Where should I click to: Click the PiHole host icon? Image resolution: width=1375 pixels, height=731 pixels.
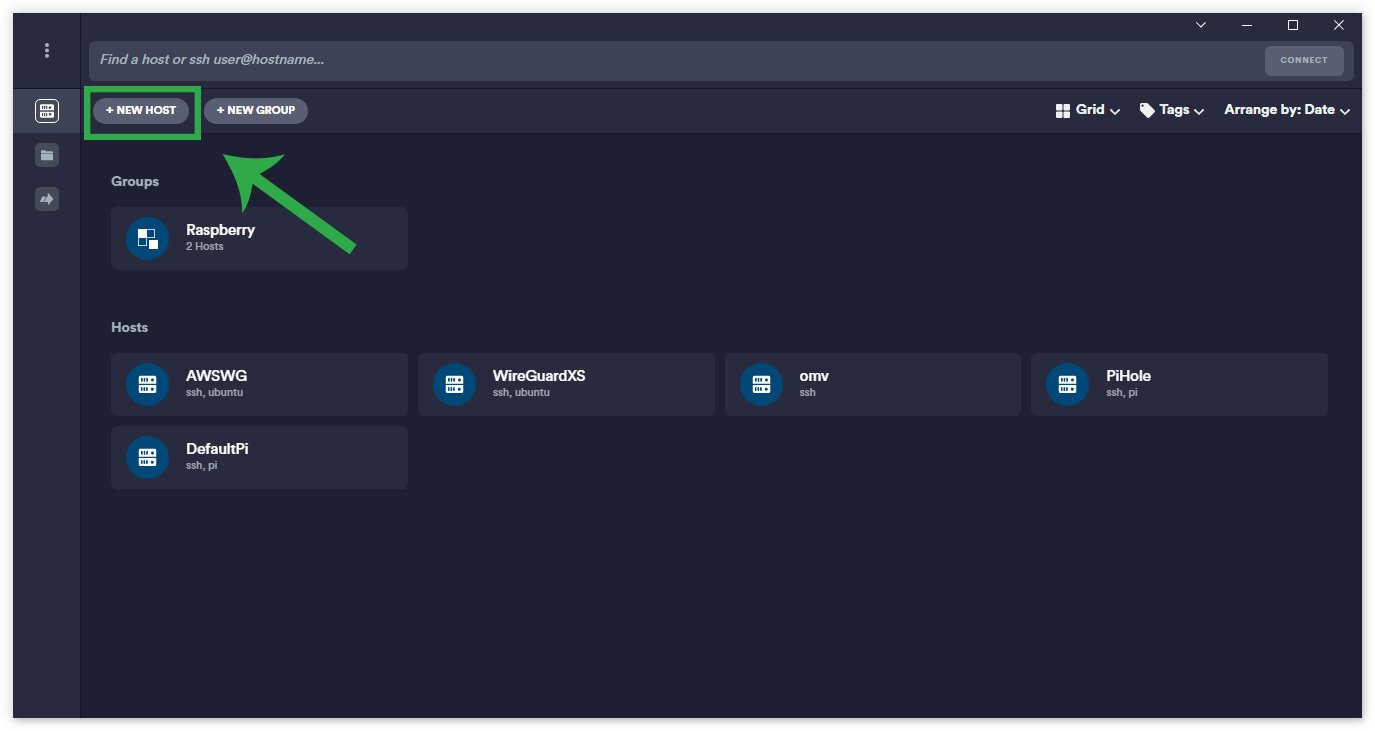[x=1067, y=384]
